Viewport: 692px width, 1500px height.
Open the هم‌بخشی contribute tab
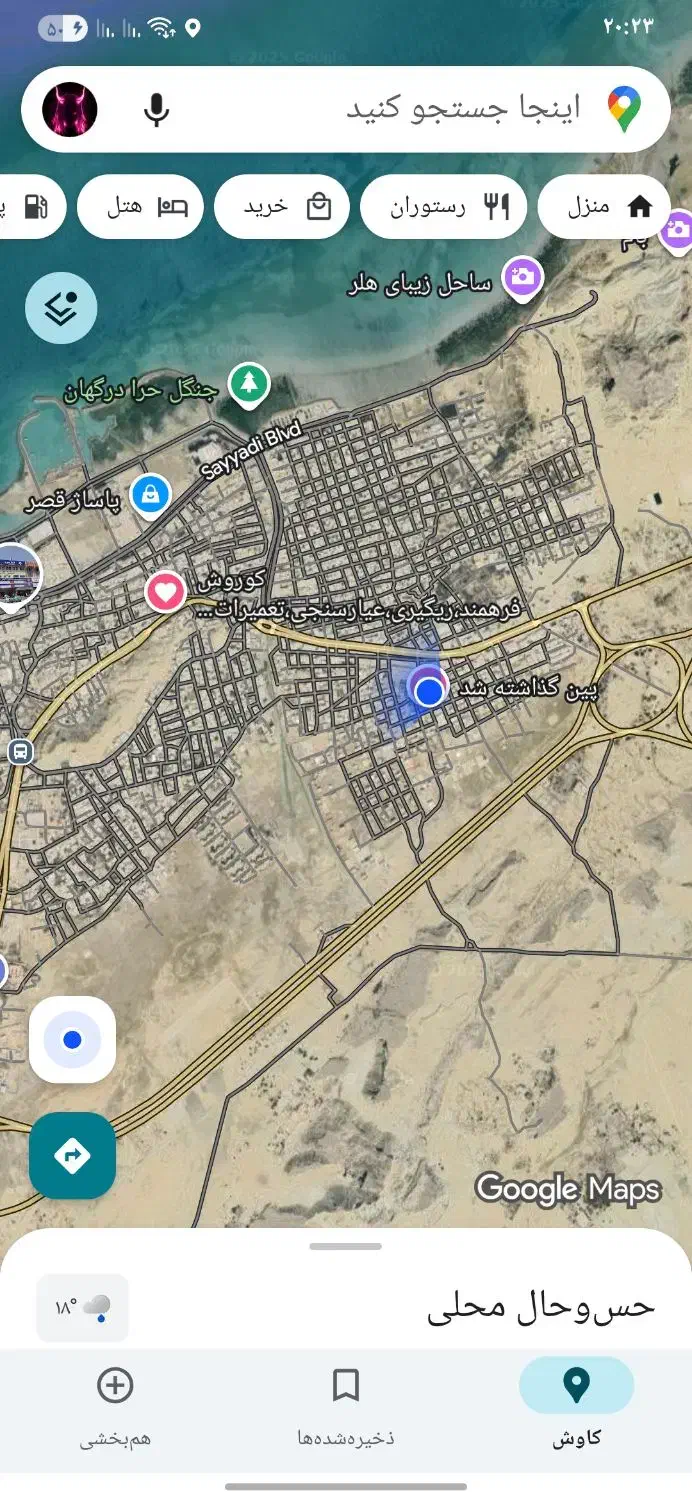point(115,1408)
